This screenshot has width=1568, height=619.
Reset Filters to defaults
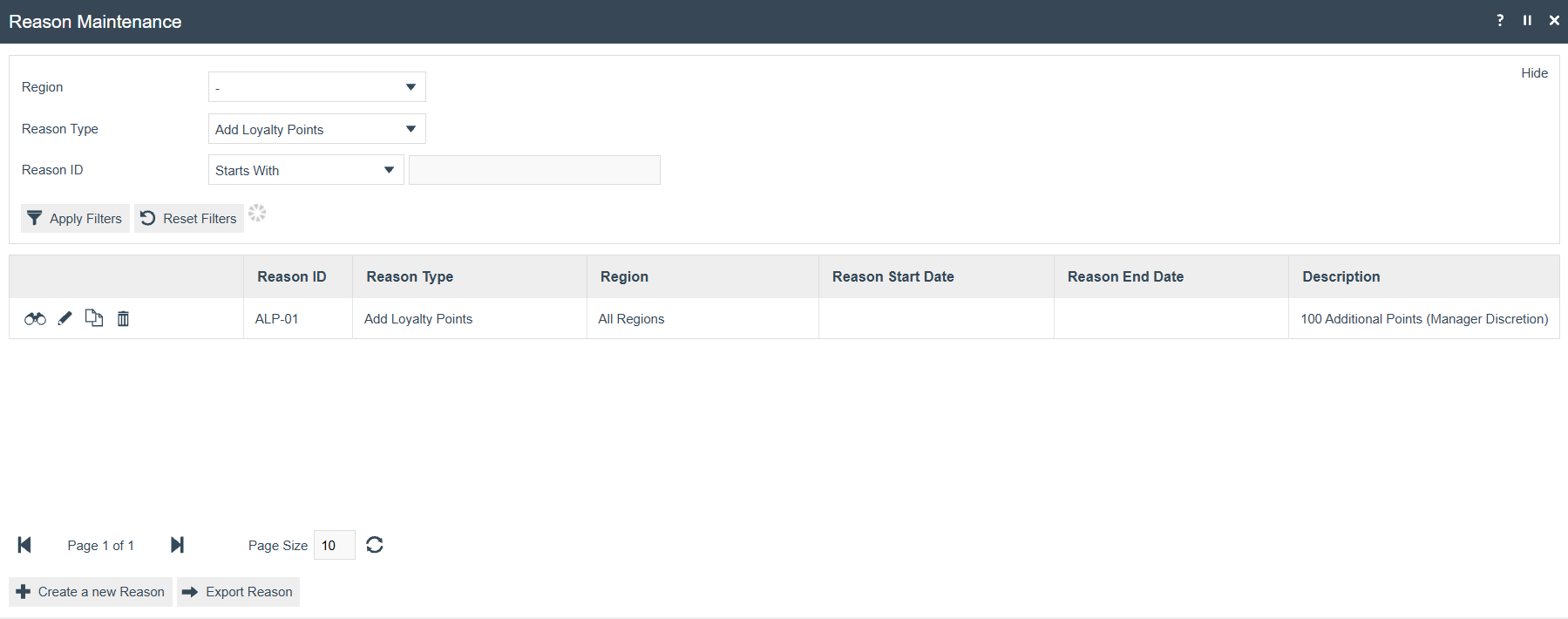tap(189, 219)
